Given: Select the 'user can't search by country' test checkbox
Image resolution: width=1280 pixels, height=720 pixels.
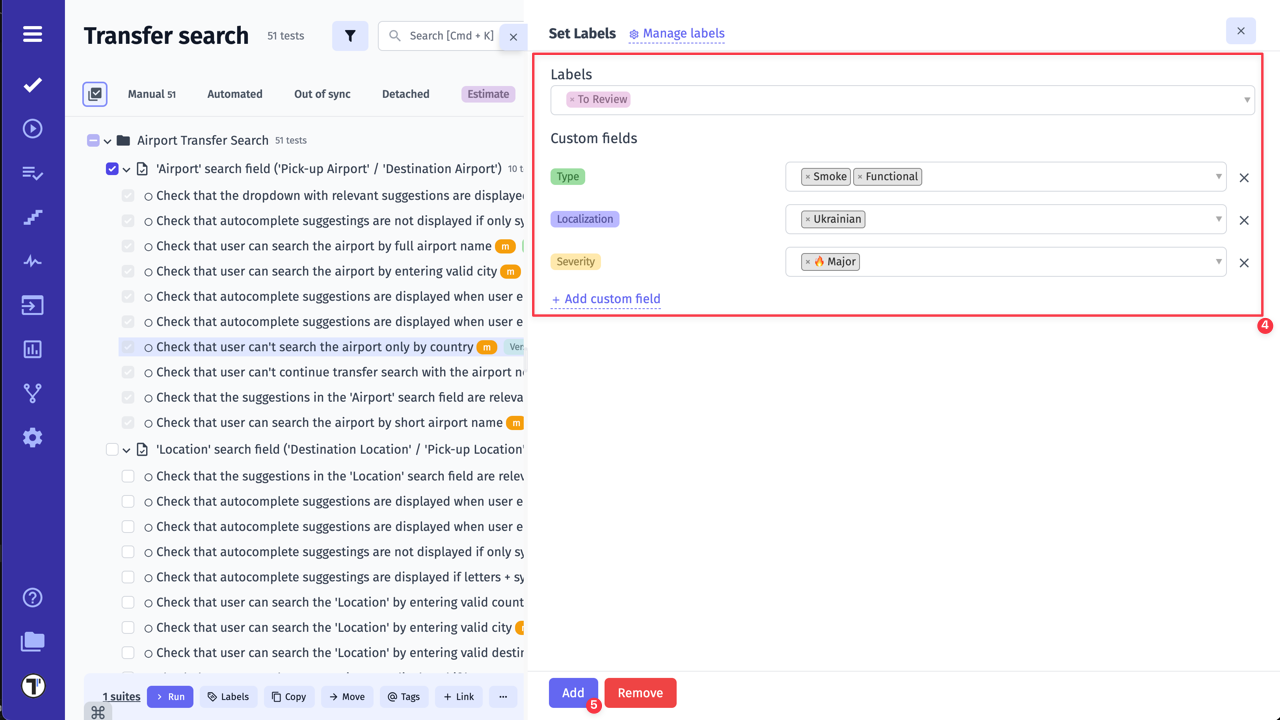Looking at the screenshot, I should [128, 346].
